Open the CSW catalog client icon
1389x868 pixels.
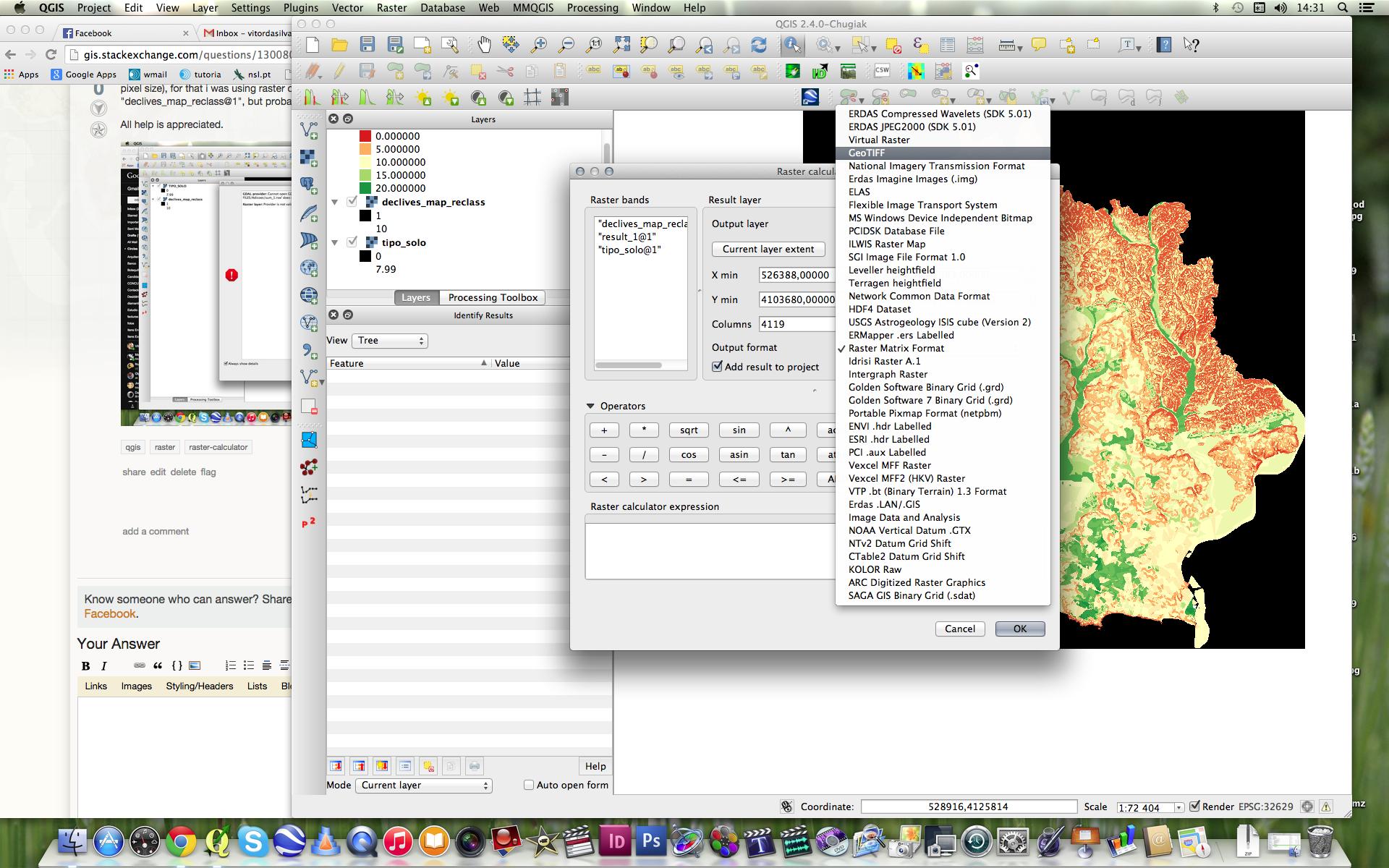[x=882, y=71]
